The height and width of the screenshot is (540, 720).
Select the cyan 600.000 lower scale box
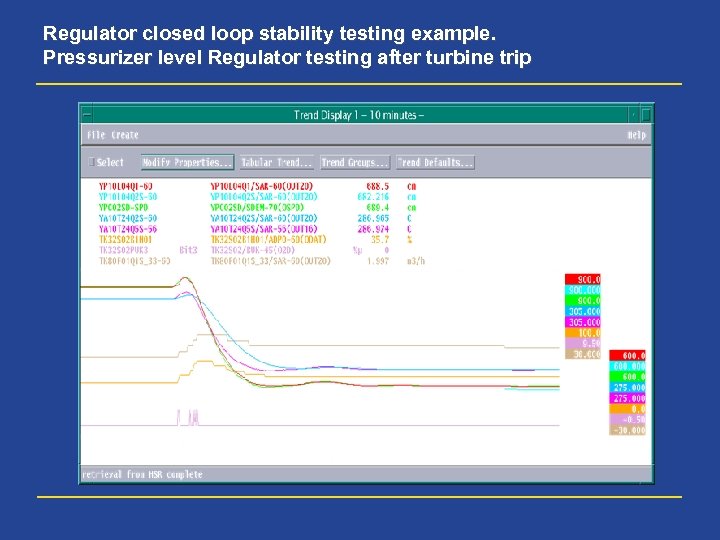[x=627, y=366]
